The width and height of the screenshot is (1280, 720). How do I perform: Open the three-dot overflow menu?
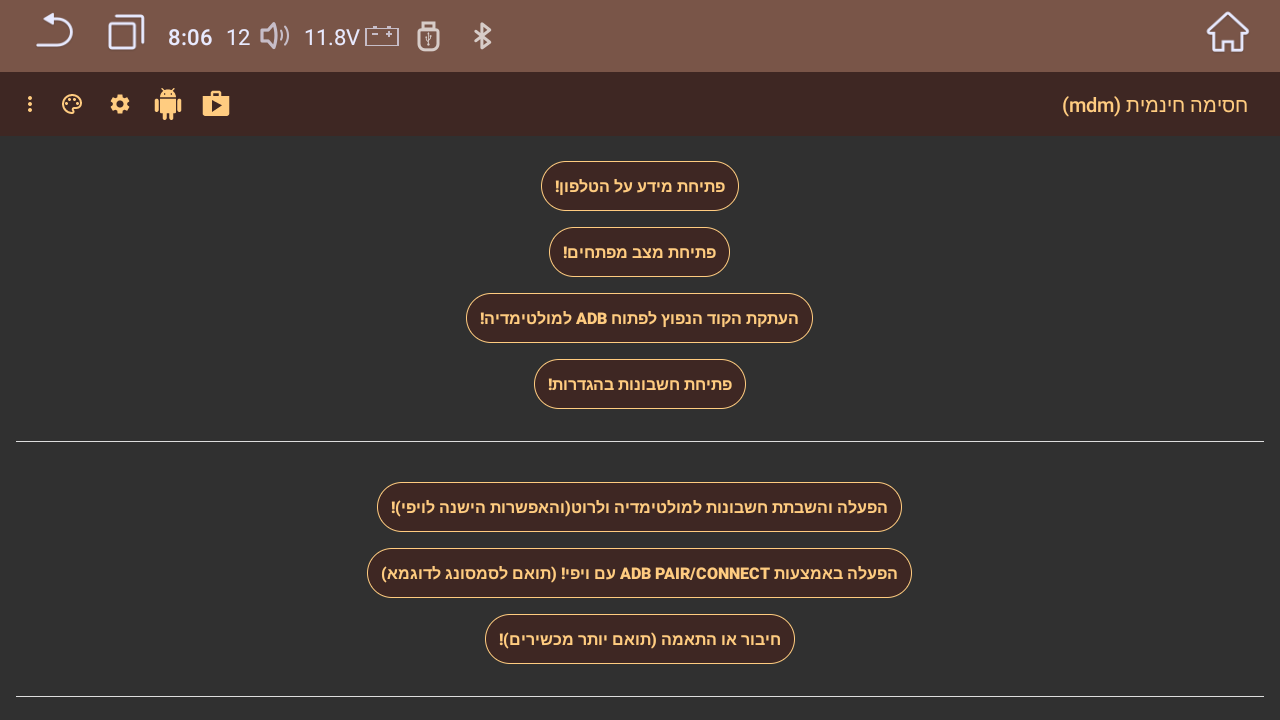(x=30, y=104)
